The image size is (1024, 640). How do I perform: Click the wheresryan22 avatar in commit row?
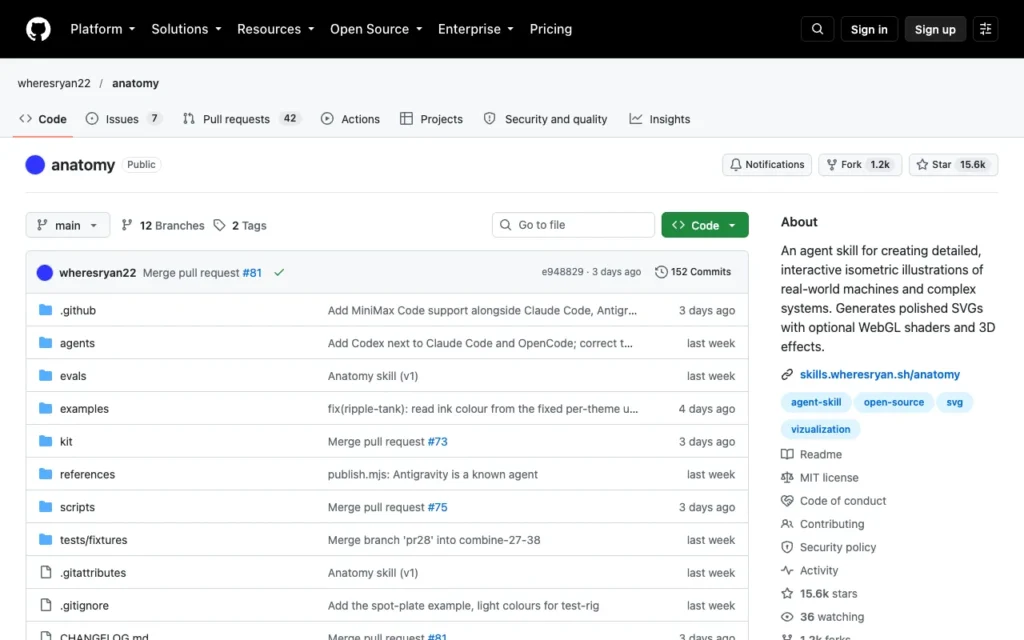44,272
